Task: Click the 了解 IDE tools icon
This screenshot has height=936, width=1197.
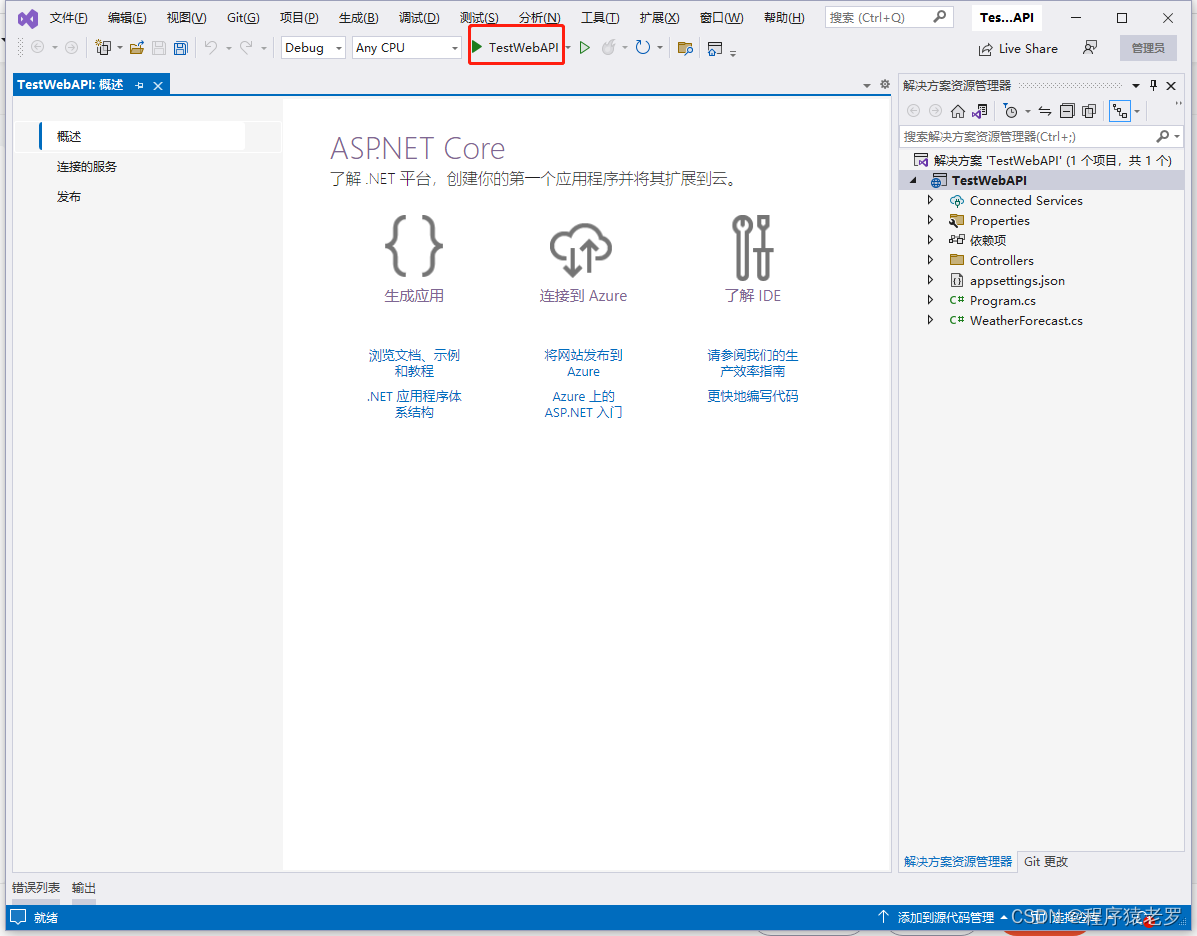Action: pyautogui.click(x=752, y=247)
